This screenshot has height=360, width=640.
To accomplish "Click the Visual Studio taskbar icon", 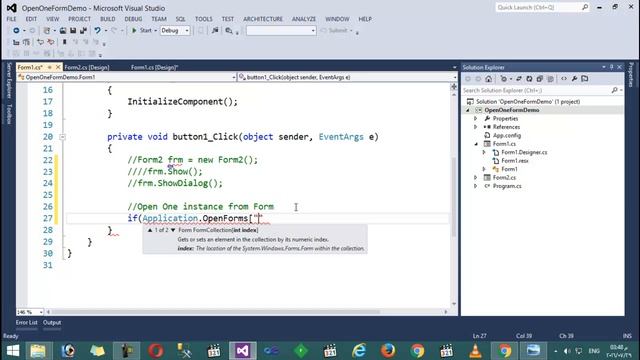I will pos(242,351).
